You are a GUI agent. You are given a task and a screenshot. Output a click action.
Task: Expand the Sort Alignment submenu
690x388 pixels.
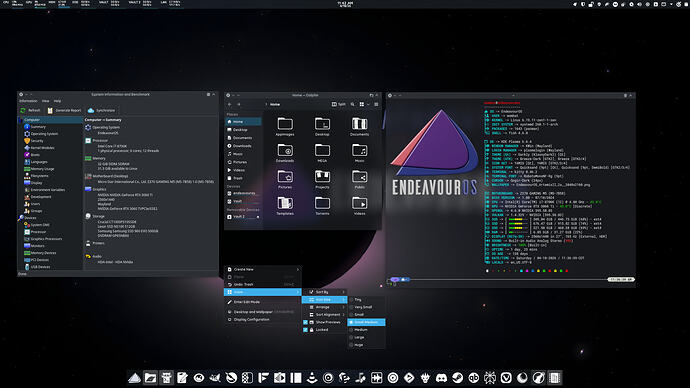coord(324,315)
